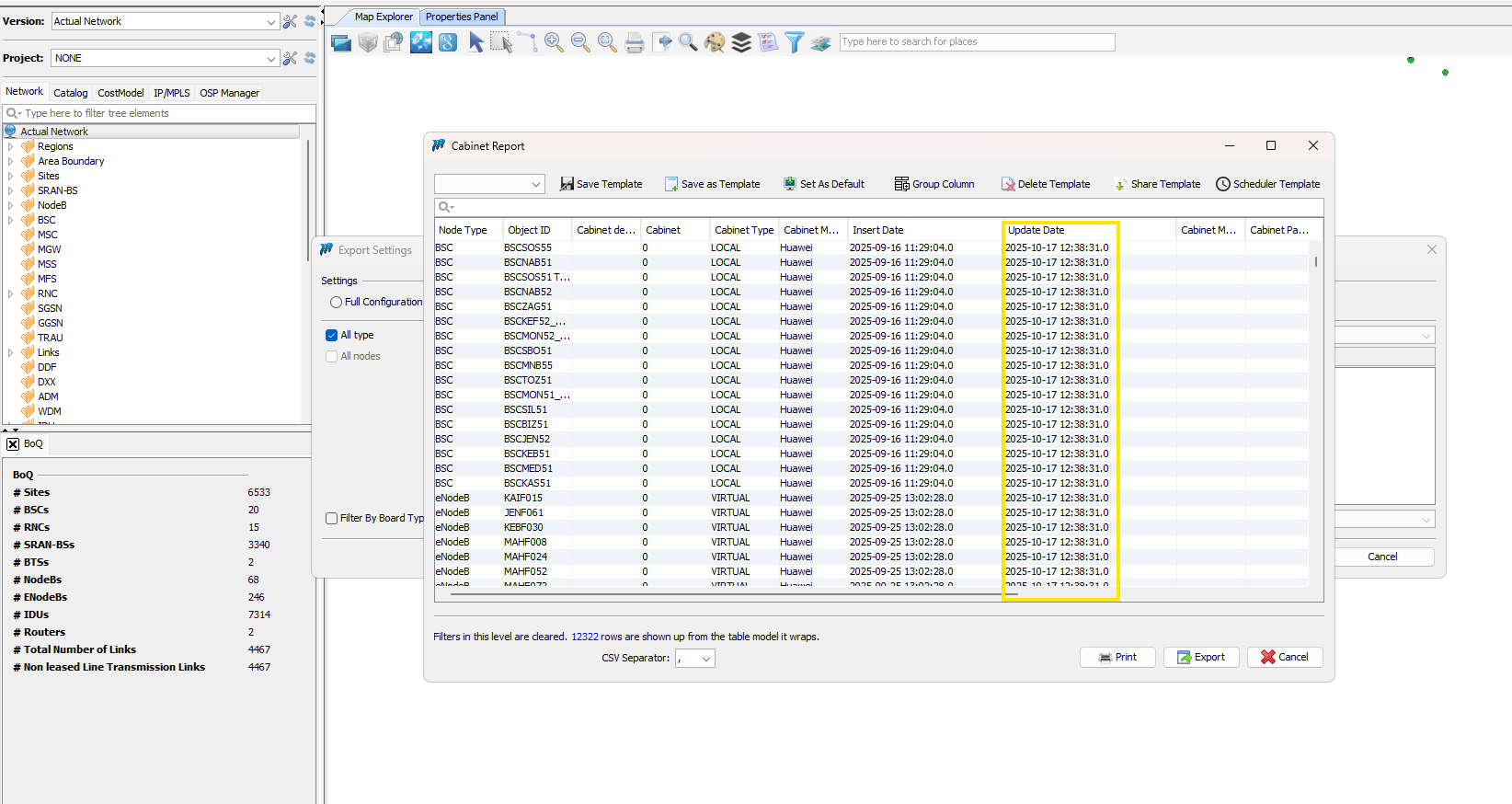The height and width of the screenshot is (804, 1512).
Task: Click the funnel filter icon
Action: pyautogui.click(x=795, y=42)
